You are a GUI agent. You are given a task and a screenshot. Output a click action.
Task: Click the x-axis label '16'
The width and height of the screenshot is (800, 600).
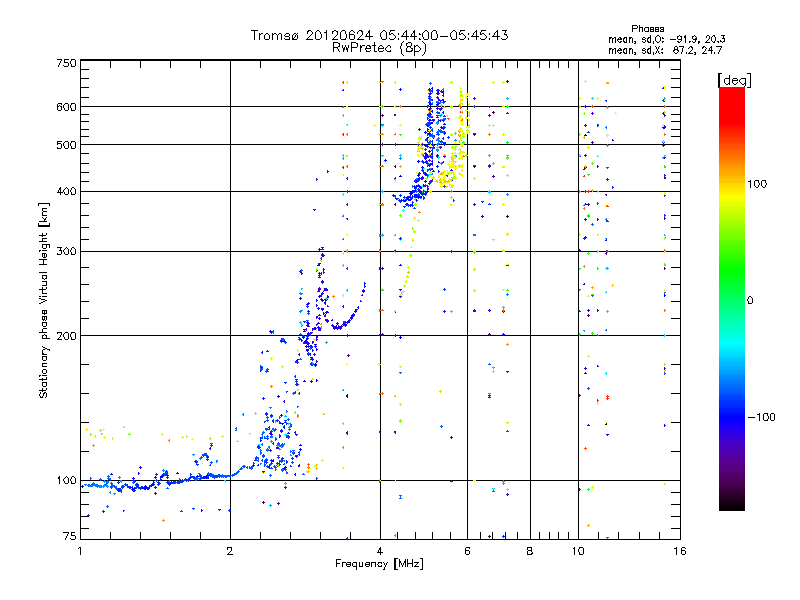tap(680, 551)
